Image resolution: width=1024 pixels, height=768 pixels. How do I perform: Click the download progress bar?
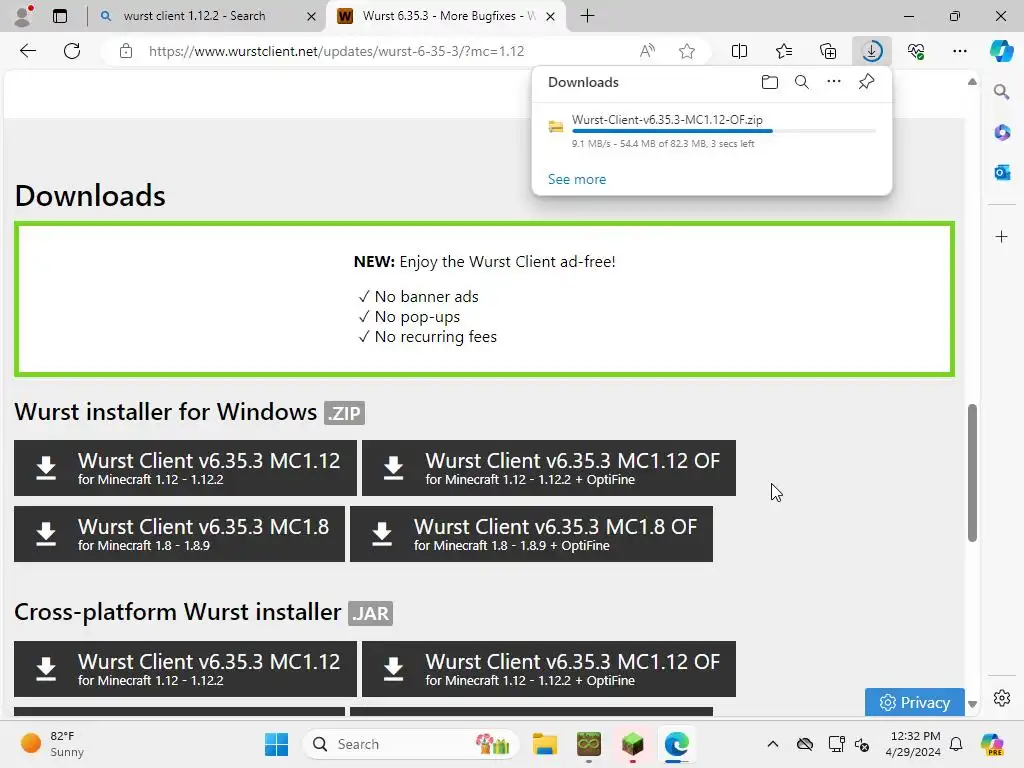724,131
